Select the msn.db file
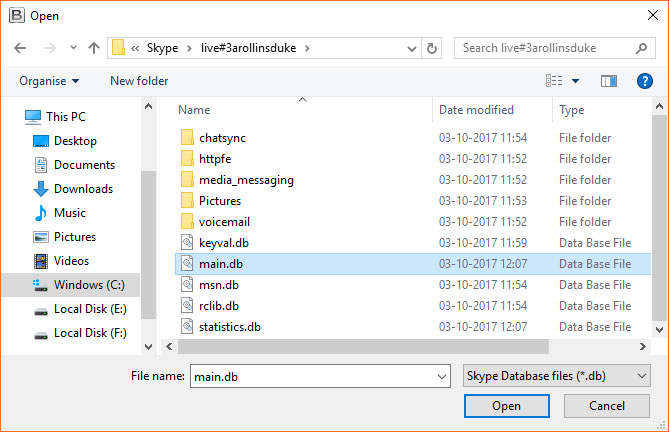The image size is (669, 432). coord(218,285)
